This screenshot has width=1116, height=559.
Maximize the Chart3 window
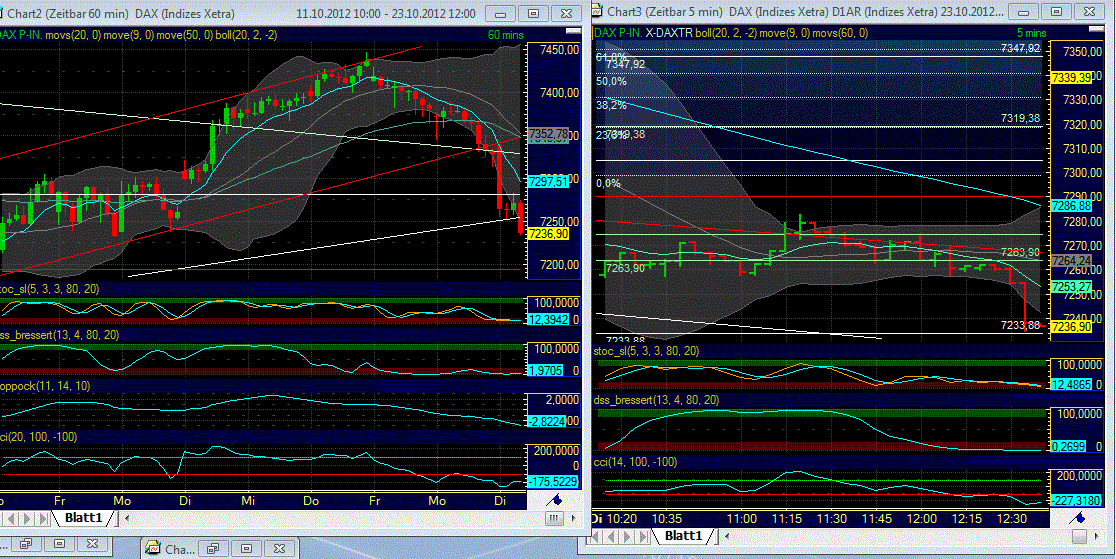(1056, 11)
